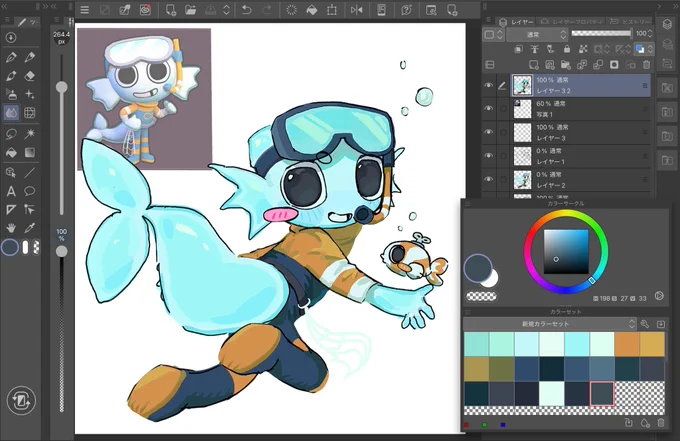The image size is (680, 441).
Task: Click the brush size vertical slider handle
Action: pyautogui.click(x=62, y=87)
